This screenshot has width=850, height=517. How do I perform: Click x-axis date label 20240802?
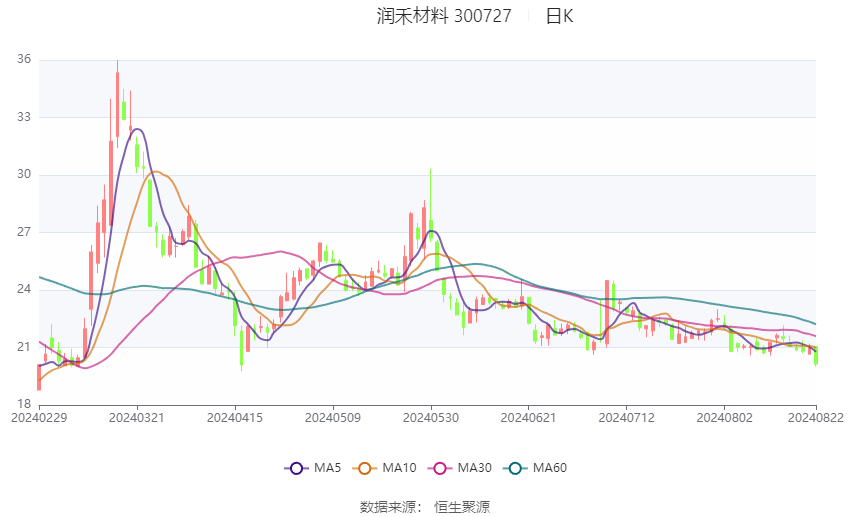point(725,418)
